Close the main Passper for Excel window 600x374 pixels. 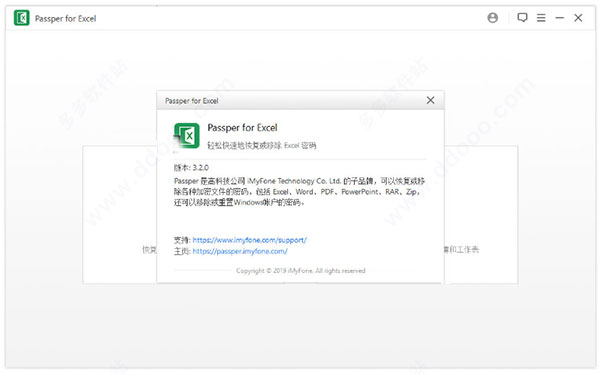pos(578,18)
